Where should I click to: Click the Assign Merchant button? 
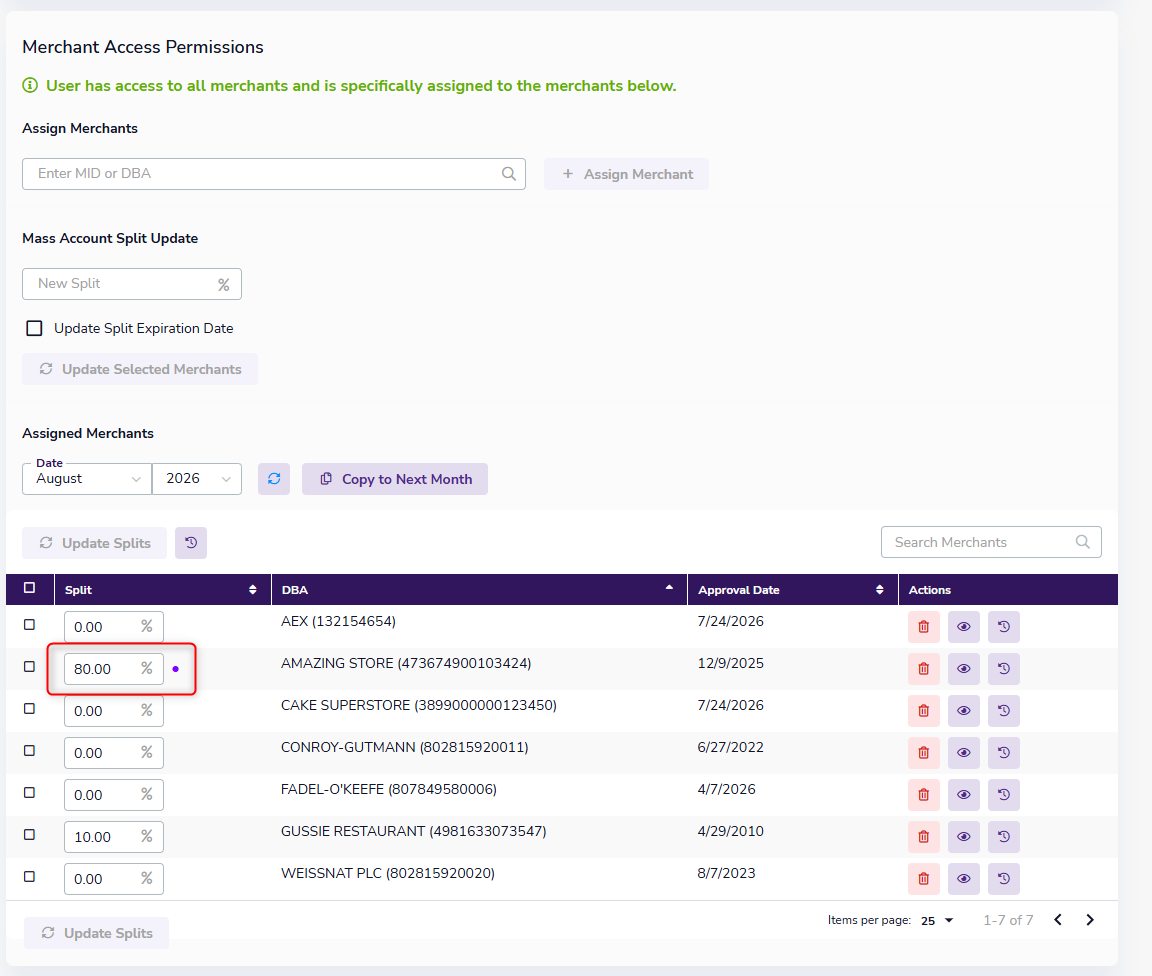pyautogui.click(x=626, y=174)
